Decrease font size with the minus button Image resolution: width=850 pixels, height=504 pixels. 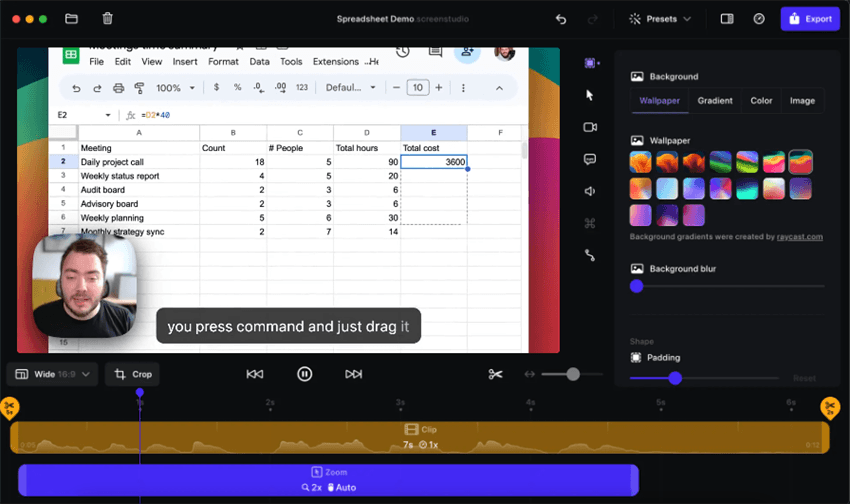(396, 87)
